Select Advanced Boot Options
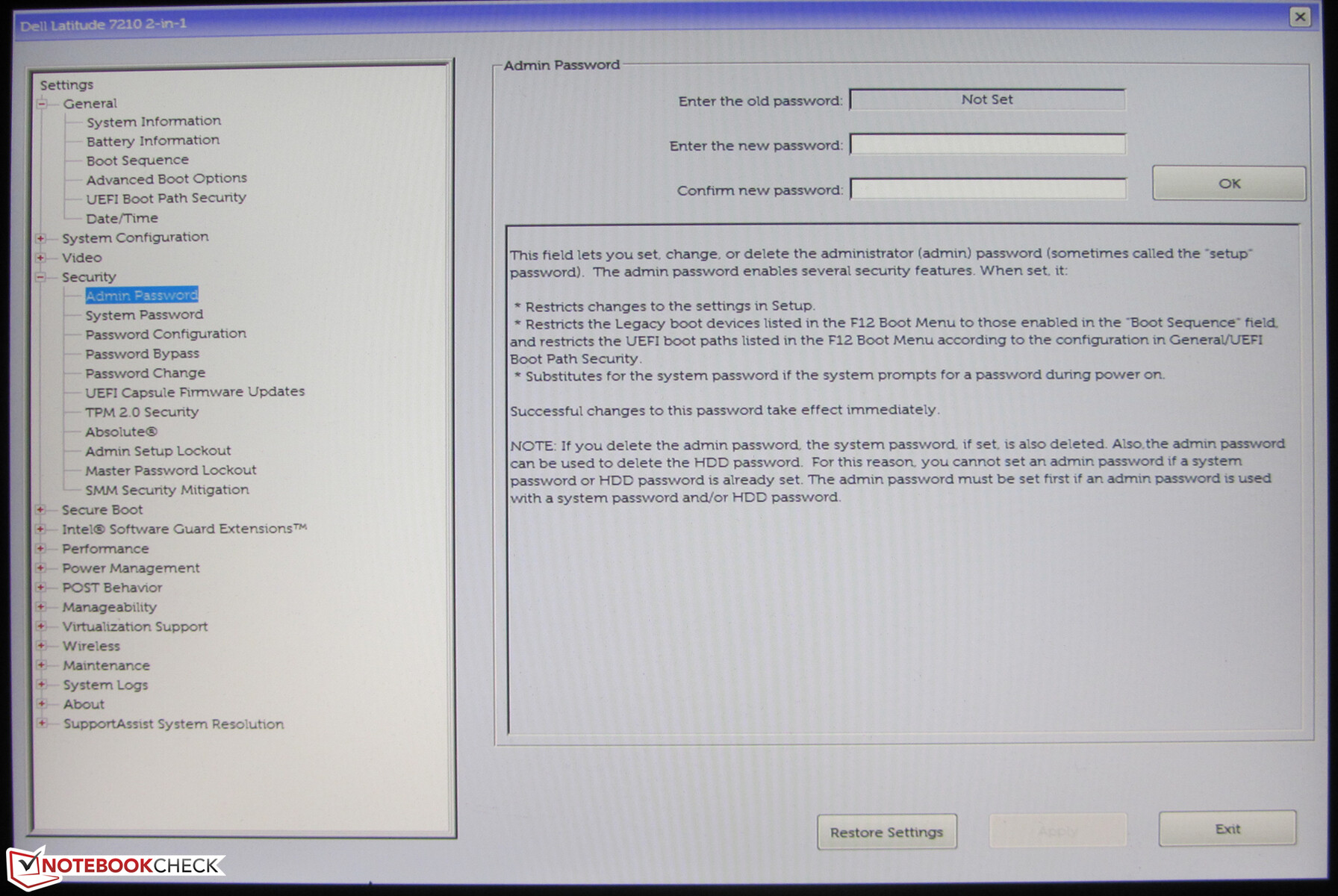This screenshot has width=1338, height=896. (x=167, y=178)
